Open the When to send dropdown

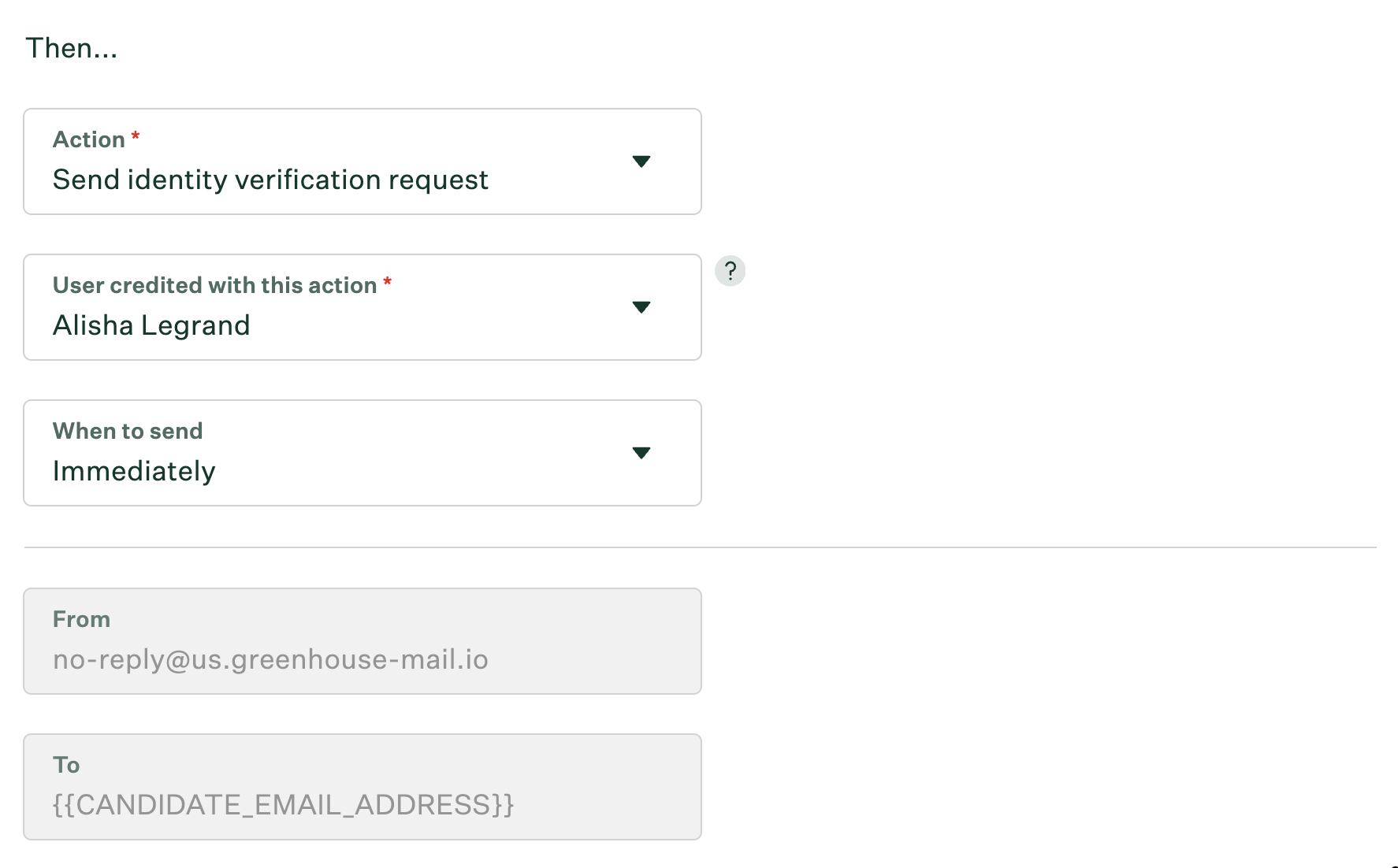363,453
